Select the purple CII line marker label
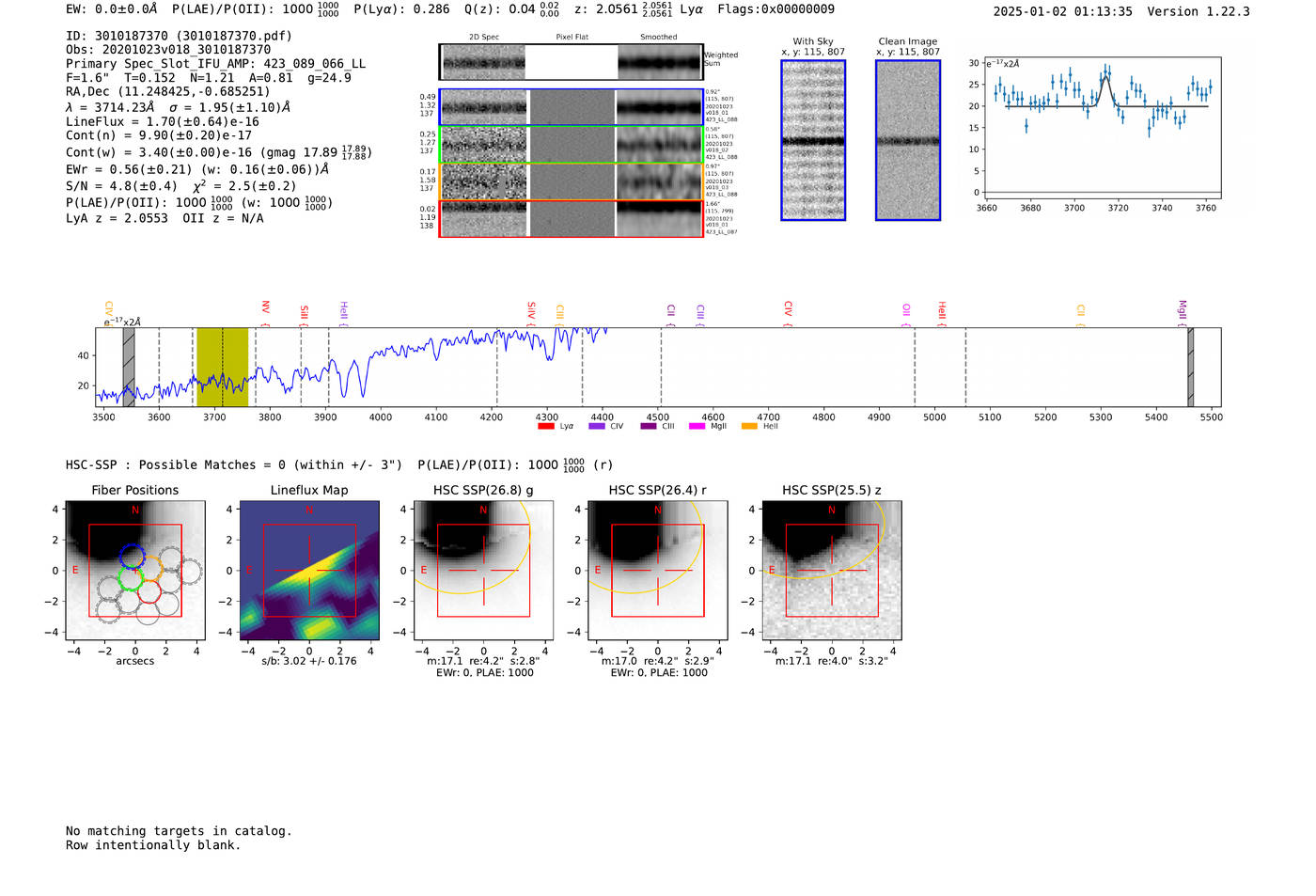The height and width of the screenshot is (896, 1316). [x=671, y=311]
